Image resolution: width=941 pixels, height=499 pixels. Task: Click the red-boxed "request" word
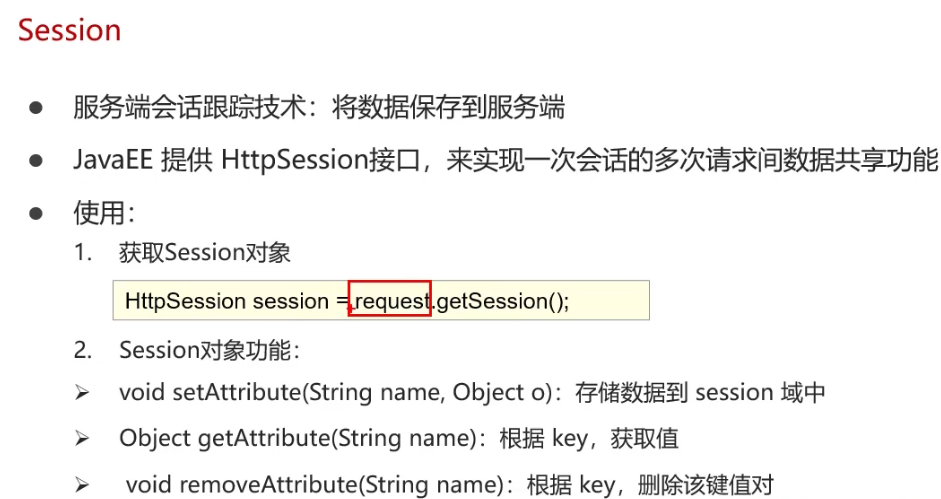[x=390, y=298]
